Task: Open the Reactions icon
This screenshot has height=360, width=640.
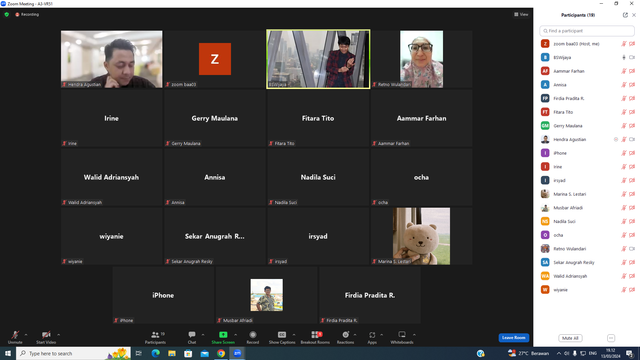Action: 345,335
